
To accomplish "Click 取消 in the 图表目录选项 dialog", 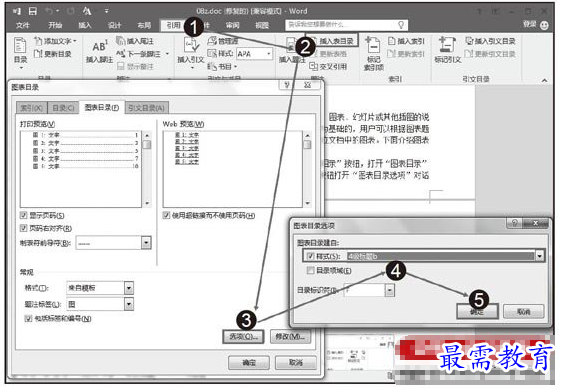I will (x=524, y=312).
